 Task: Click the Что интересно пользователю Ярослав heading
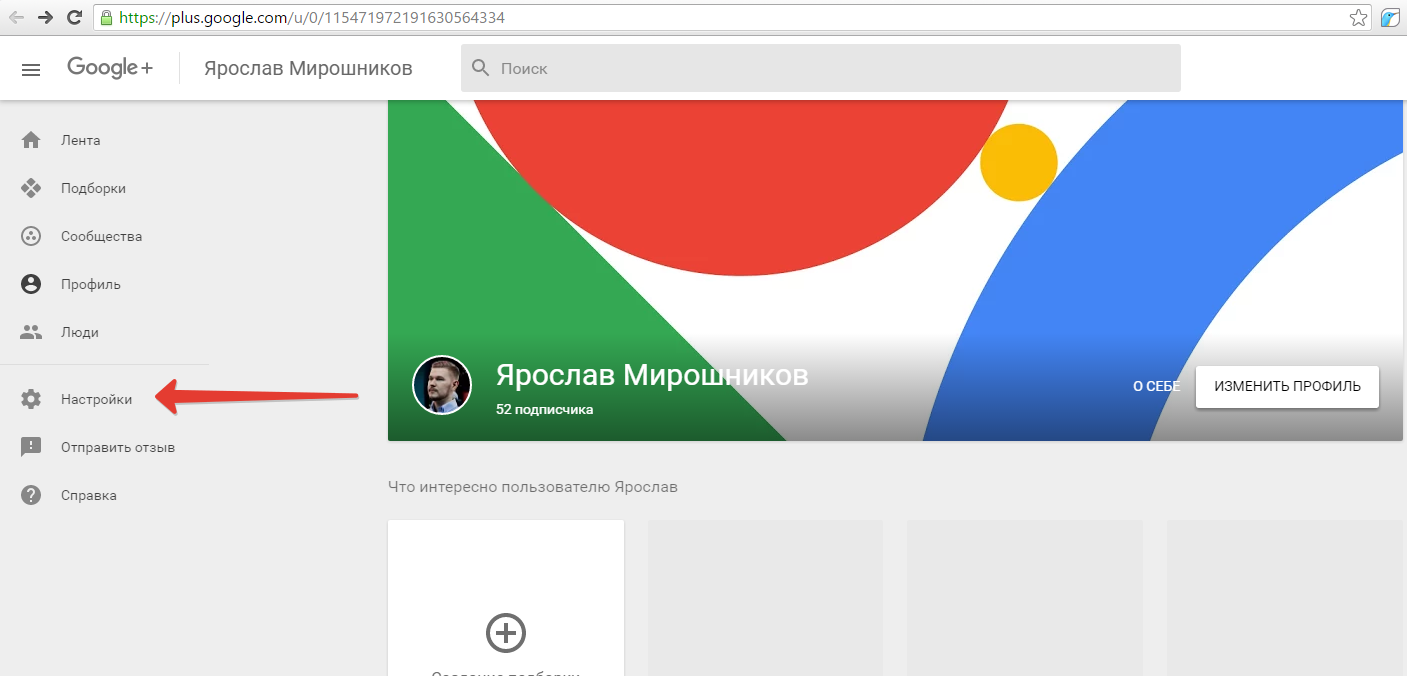point(533,487)
